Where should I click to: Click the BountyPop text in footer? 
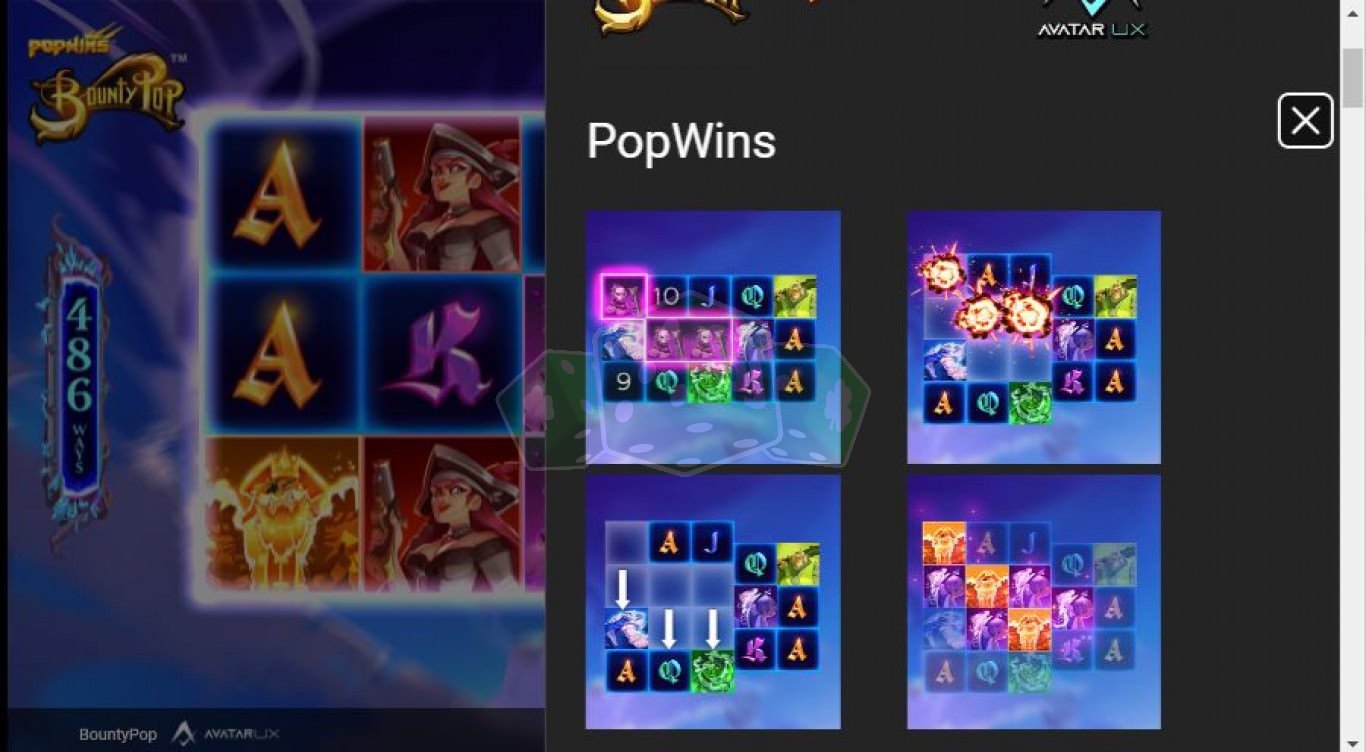click(x=118, y=734)
